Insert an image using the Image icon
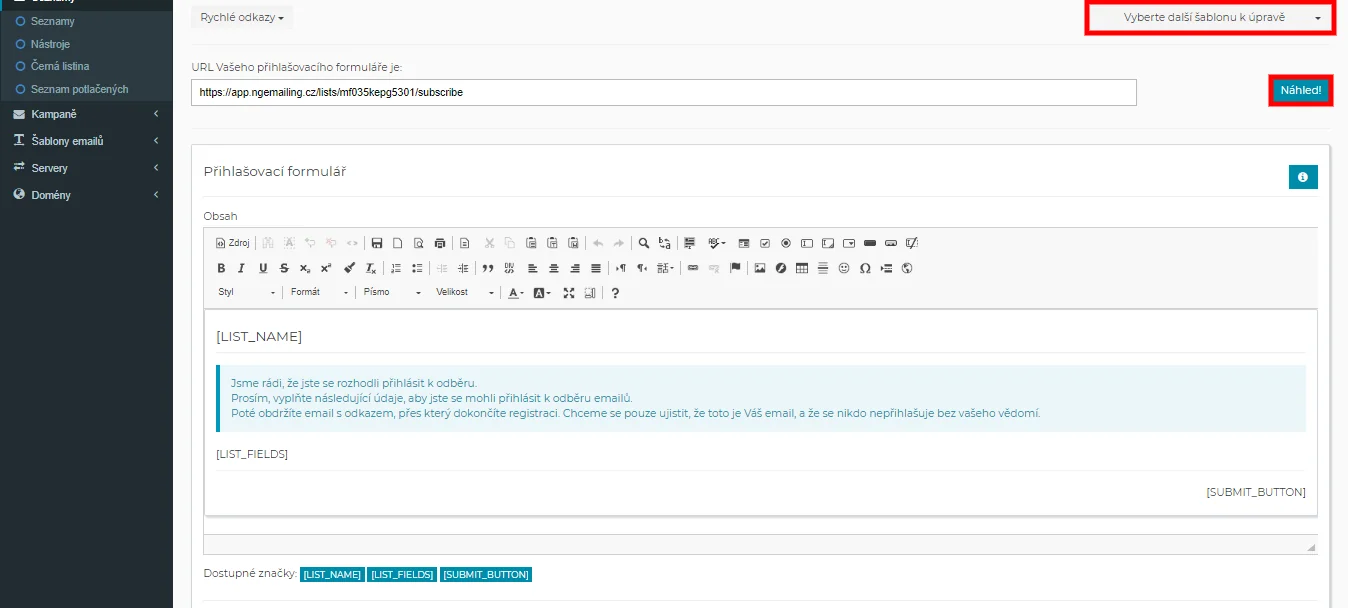Image resolution: width=1348 pixels, height=608 pixels. [760, 268]
